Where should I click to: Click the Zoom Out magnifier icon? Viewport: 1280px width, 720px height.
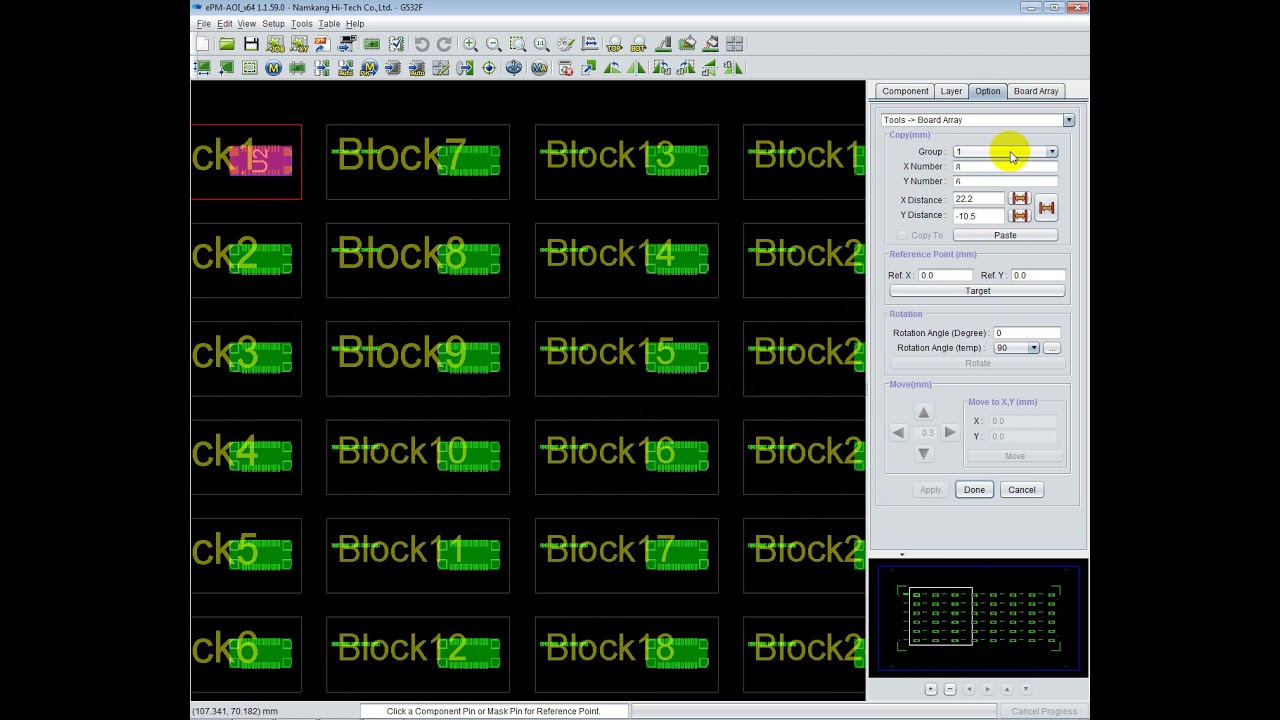[x=494, y=44]
